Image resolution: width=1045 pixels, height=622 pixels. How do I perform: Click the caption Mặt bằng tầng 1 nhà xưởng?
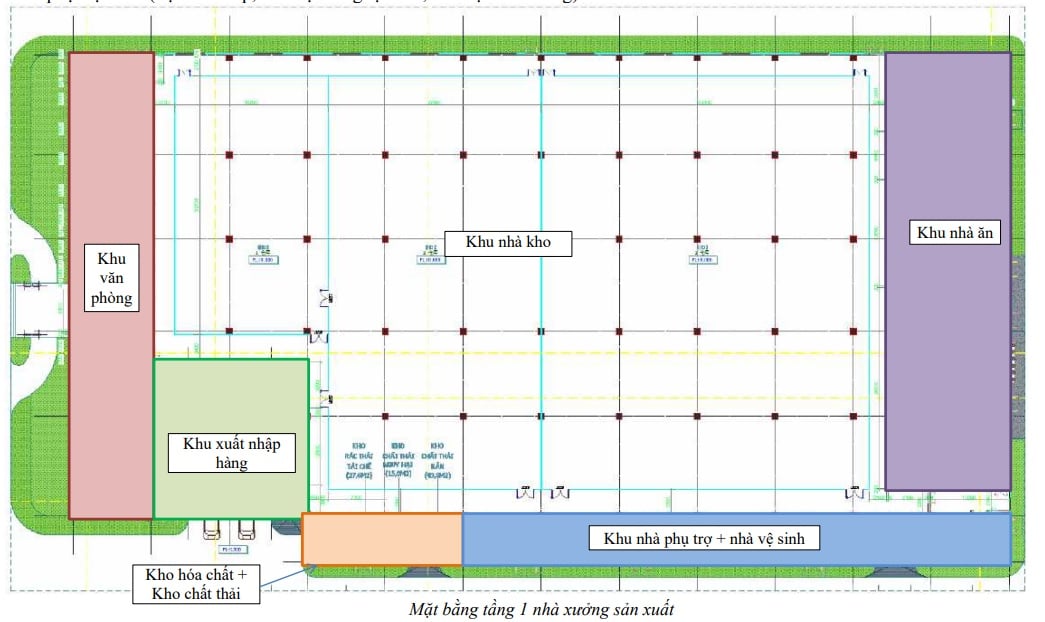tap(549, 609)
